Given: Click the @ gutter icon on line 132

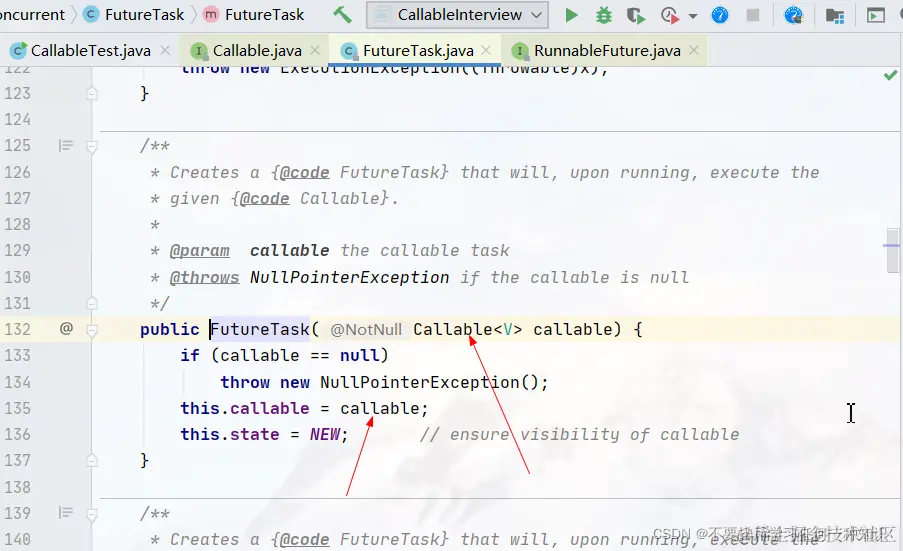Looking at the screenshot, I should [66, 328].
